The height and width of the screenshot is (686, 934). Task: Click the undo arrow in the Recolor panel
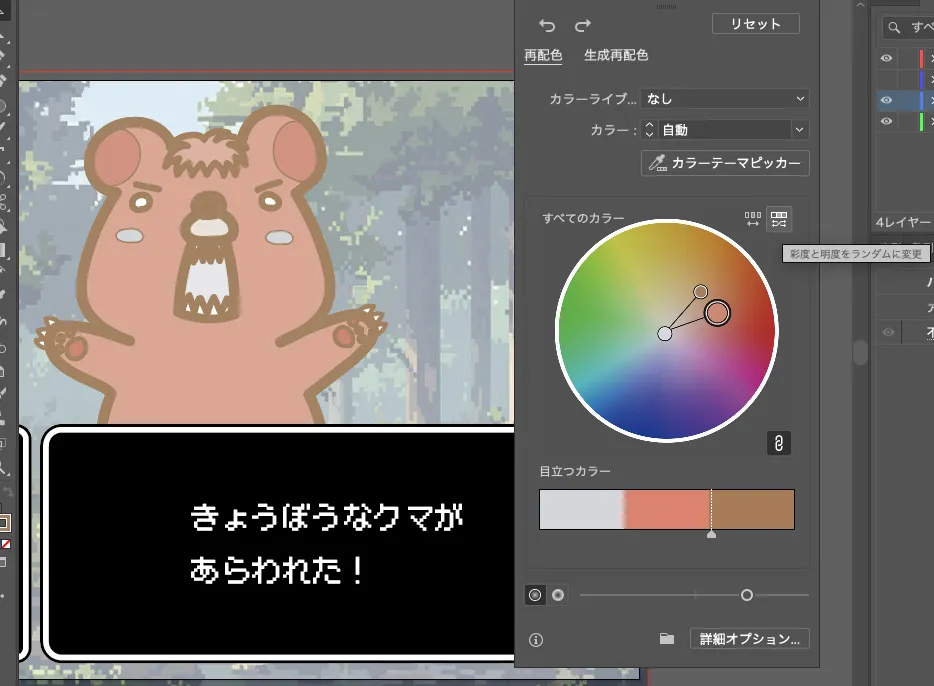[x=548, y=24]
